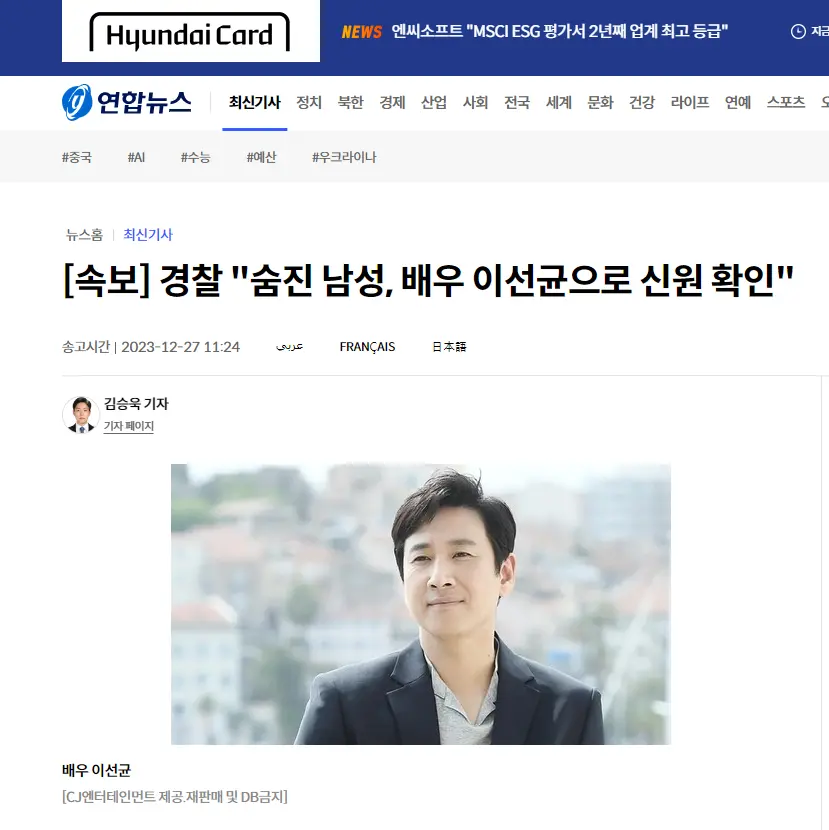
Task: Open the 스포츠 section
Action: (x=786, y=102)
